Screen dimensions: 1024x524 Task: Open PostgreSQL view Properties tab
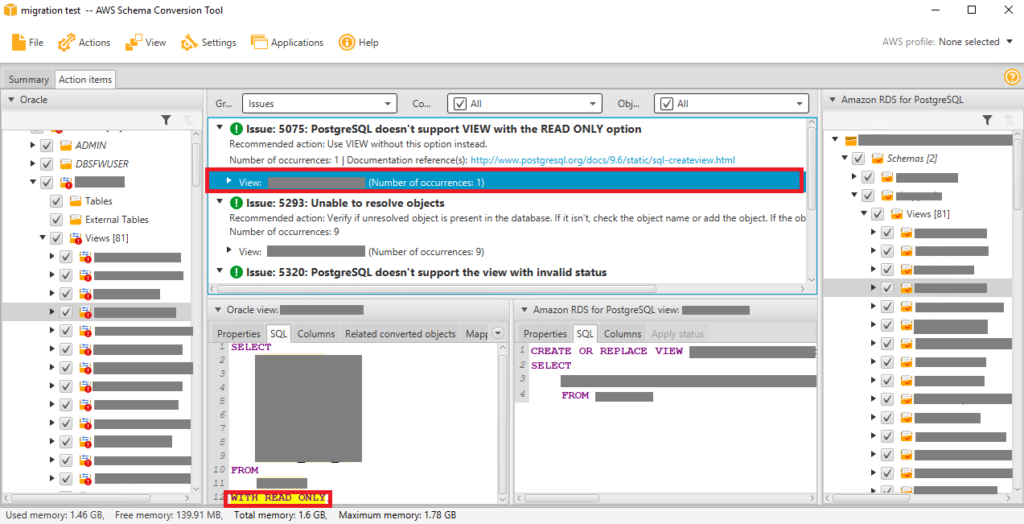point(545,334)
